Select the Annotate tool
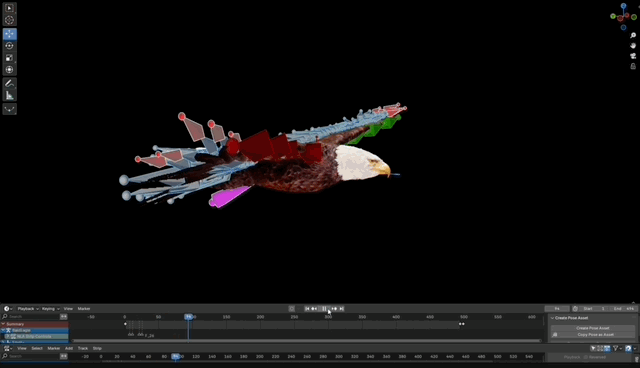Viewport: 640px width, 368px height. point(9,84)
